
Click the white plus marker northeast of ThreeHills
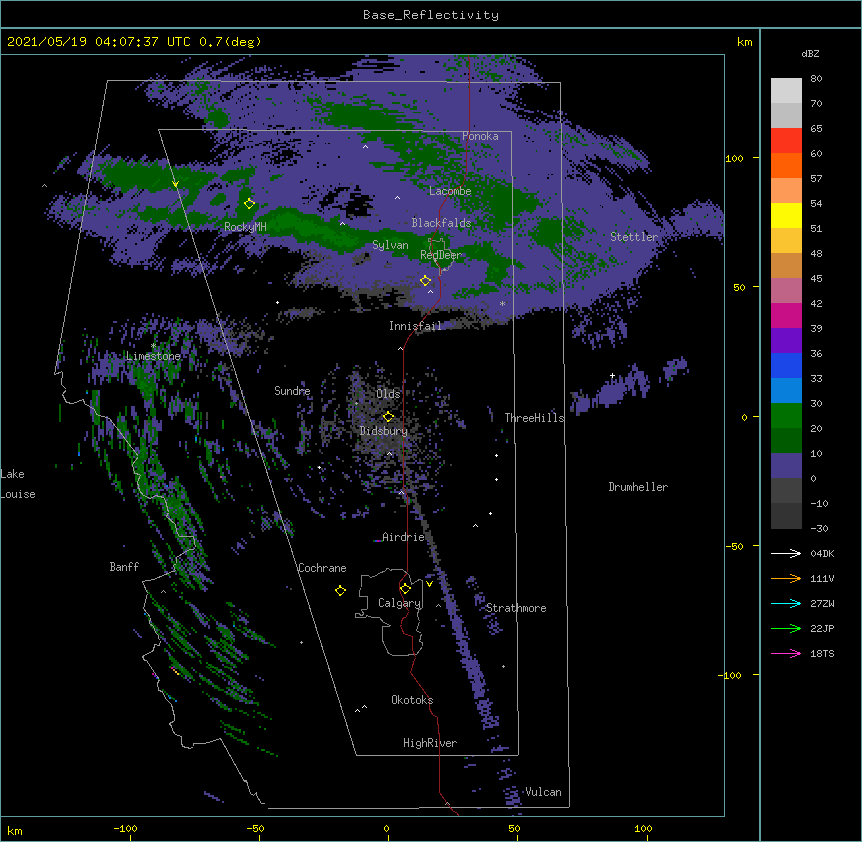[x=612, y=376]
